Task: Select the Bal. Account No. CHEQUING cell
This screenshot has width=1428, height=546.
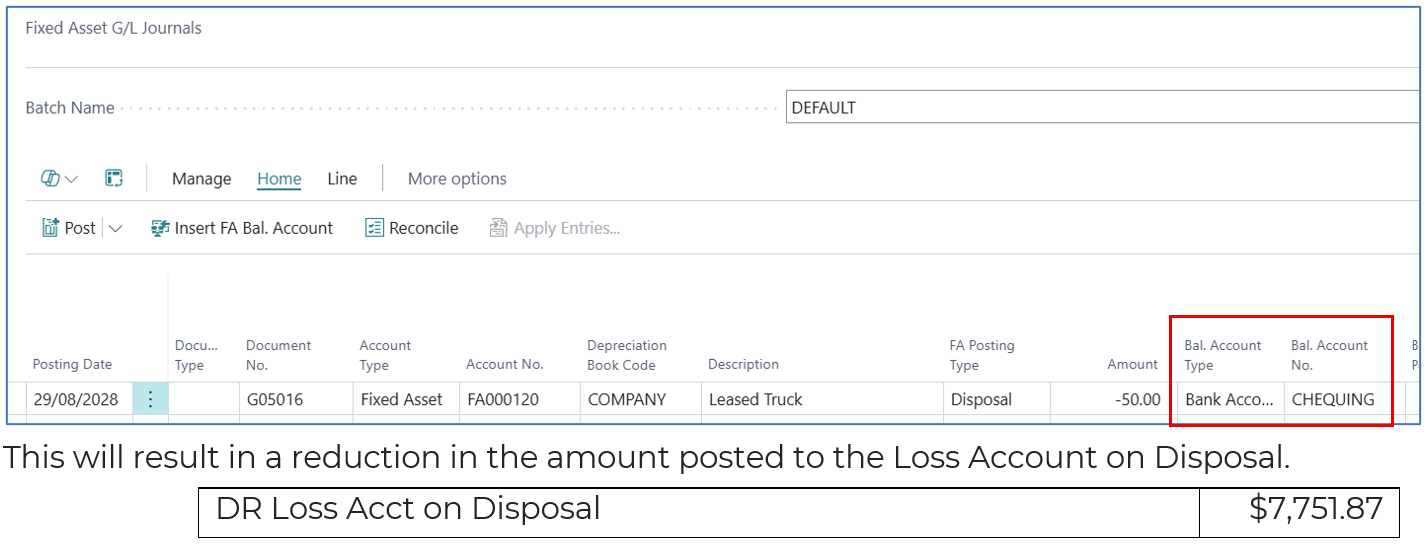Action: click(x=1333, y=399)
